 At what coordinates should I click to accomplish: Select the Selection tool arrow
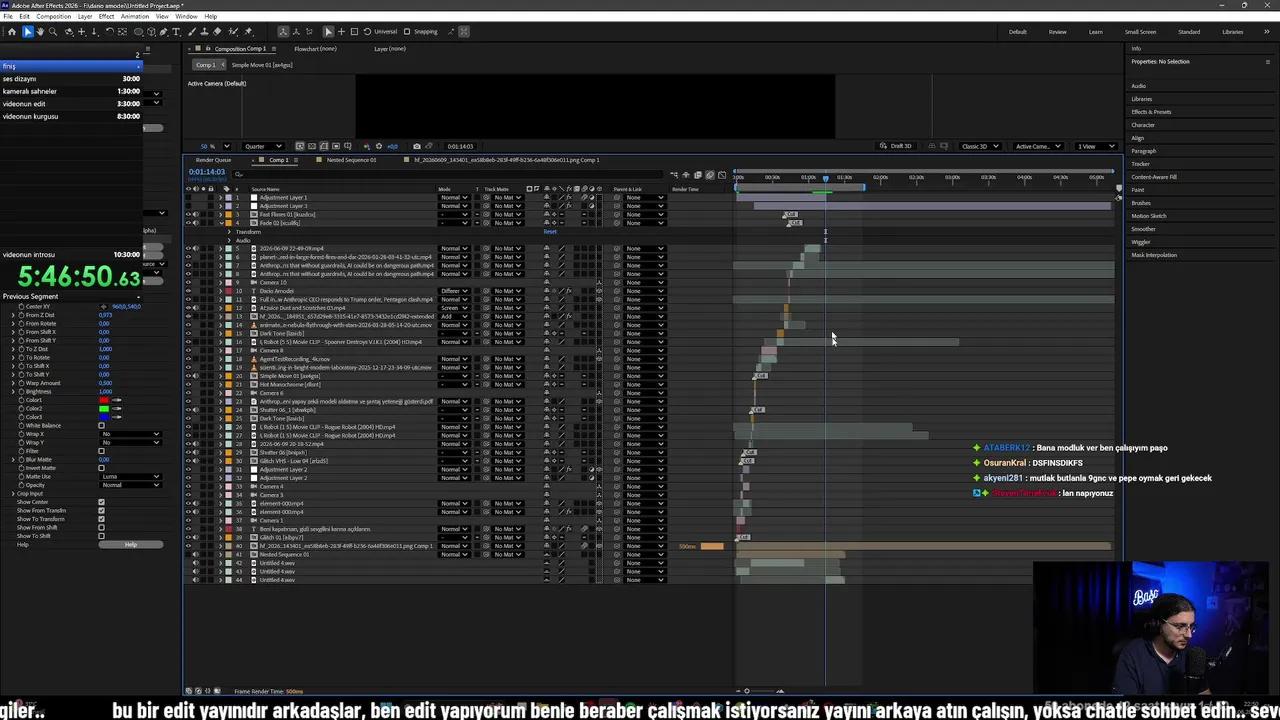pos(27,32)
